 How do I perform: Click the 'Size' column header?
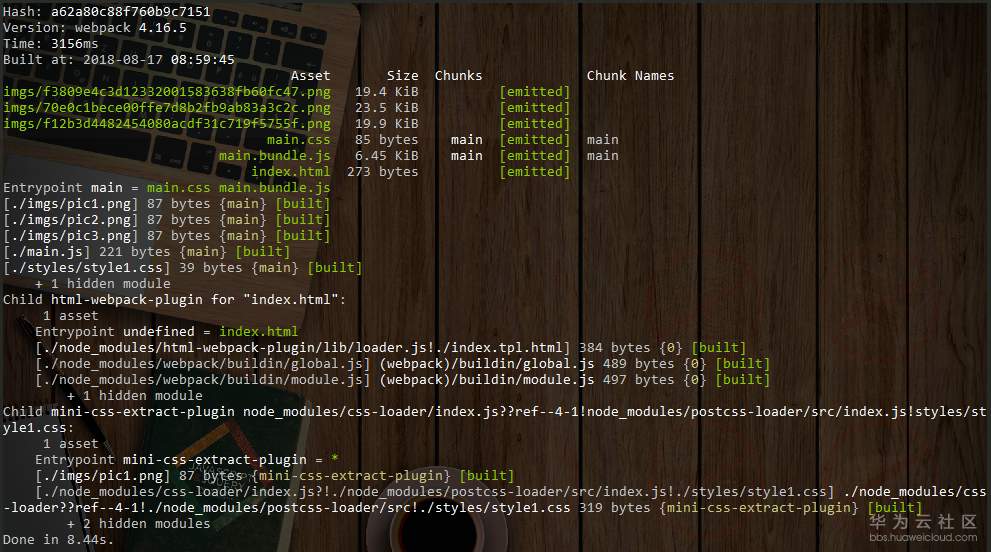(x=403, y=76)
